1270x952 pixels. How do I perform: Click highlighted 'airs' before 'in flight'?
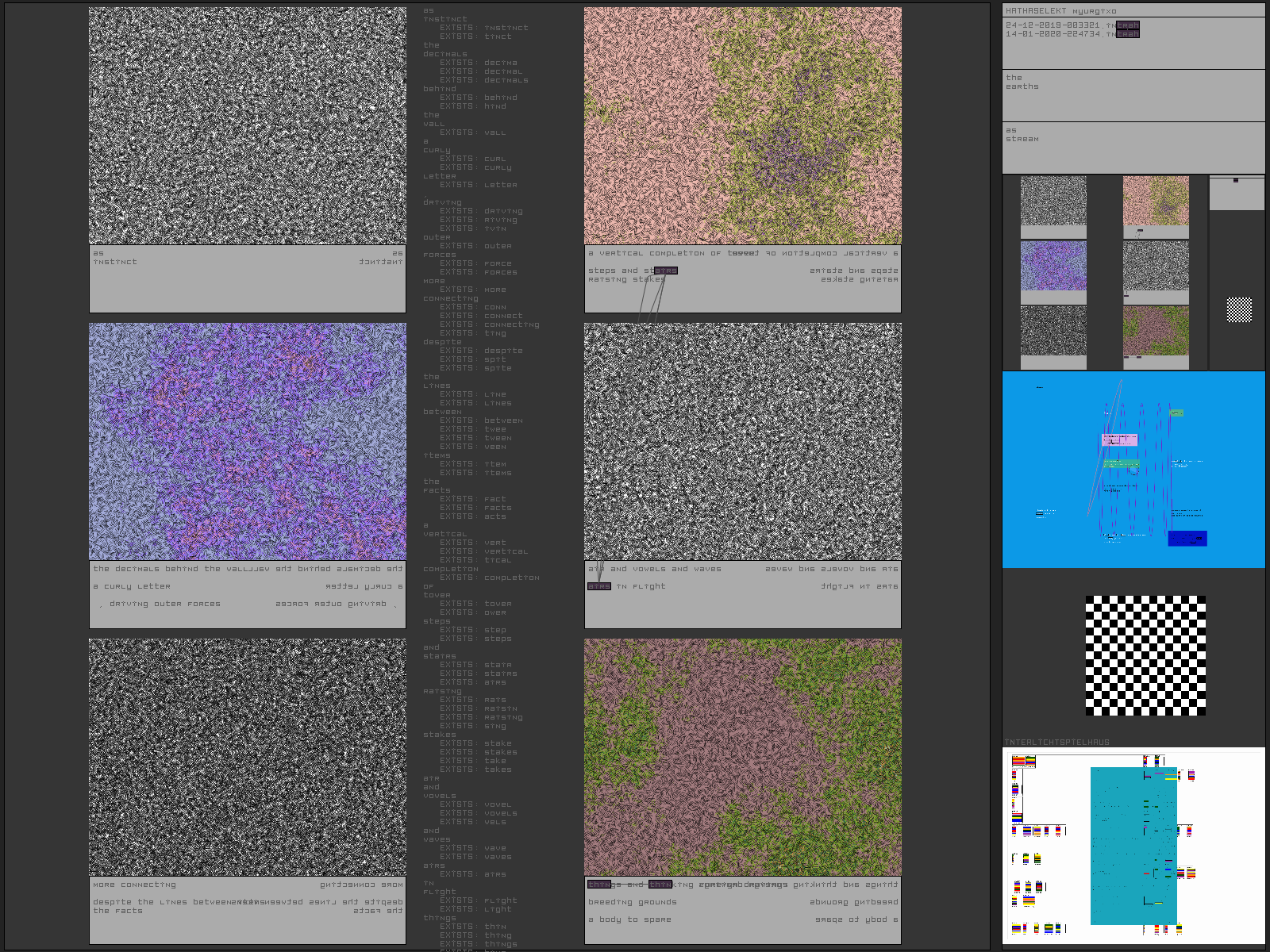coord(599,586)
